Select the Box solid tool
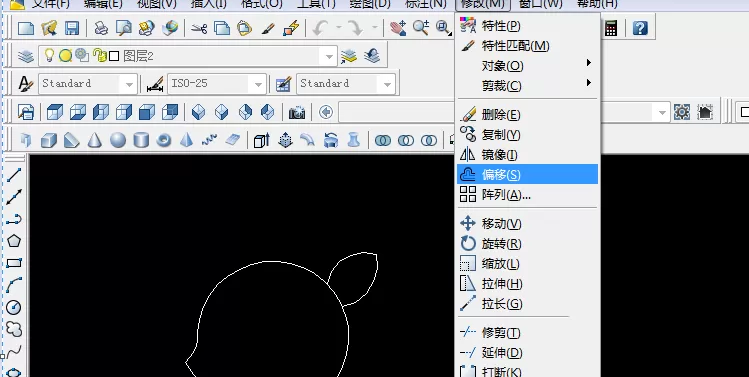749x377 pixels. tap(48, 140)
